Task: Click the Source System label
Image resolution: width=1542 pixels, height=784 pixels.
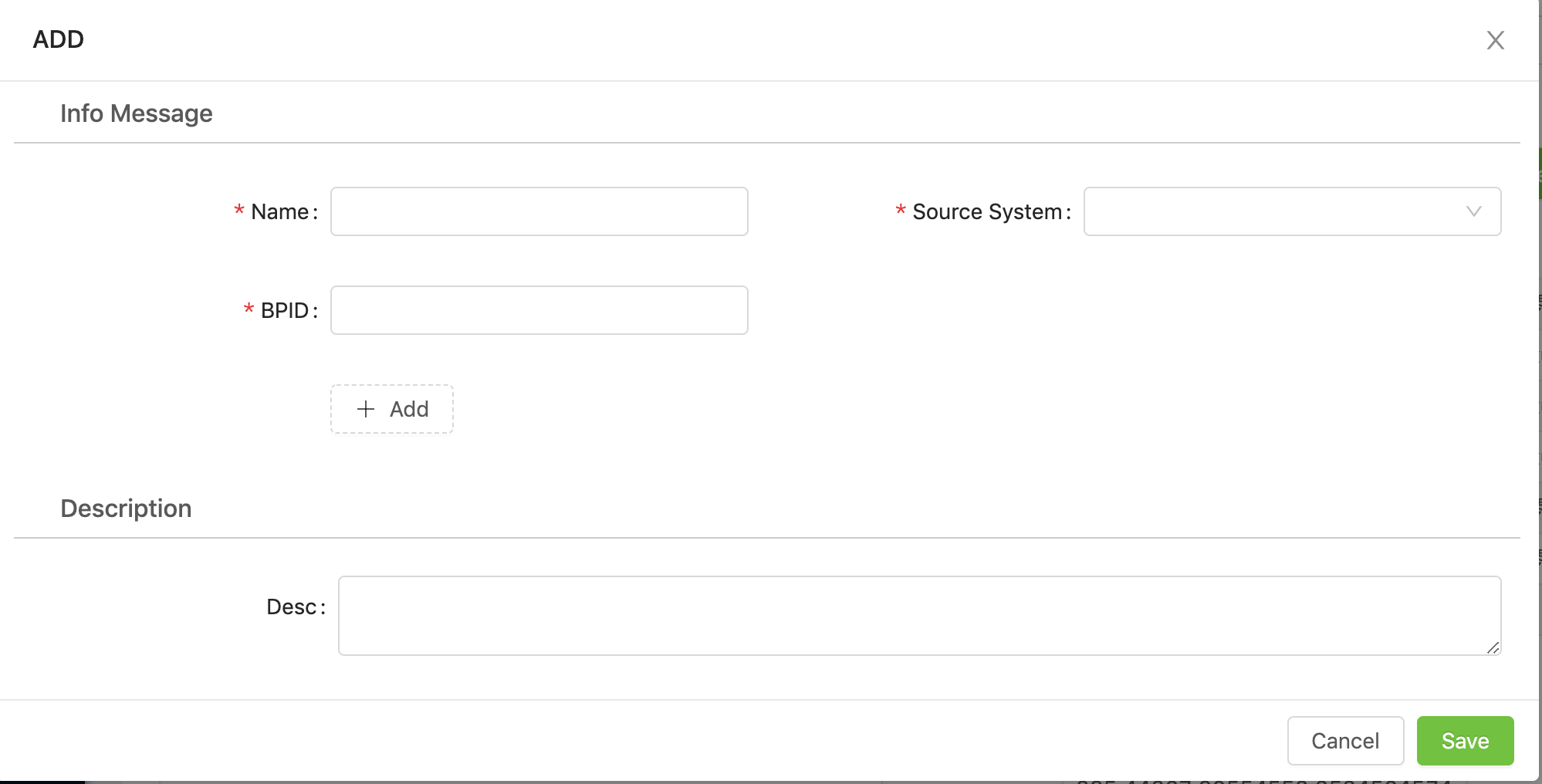Action: point(991,211)
